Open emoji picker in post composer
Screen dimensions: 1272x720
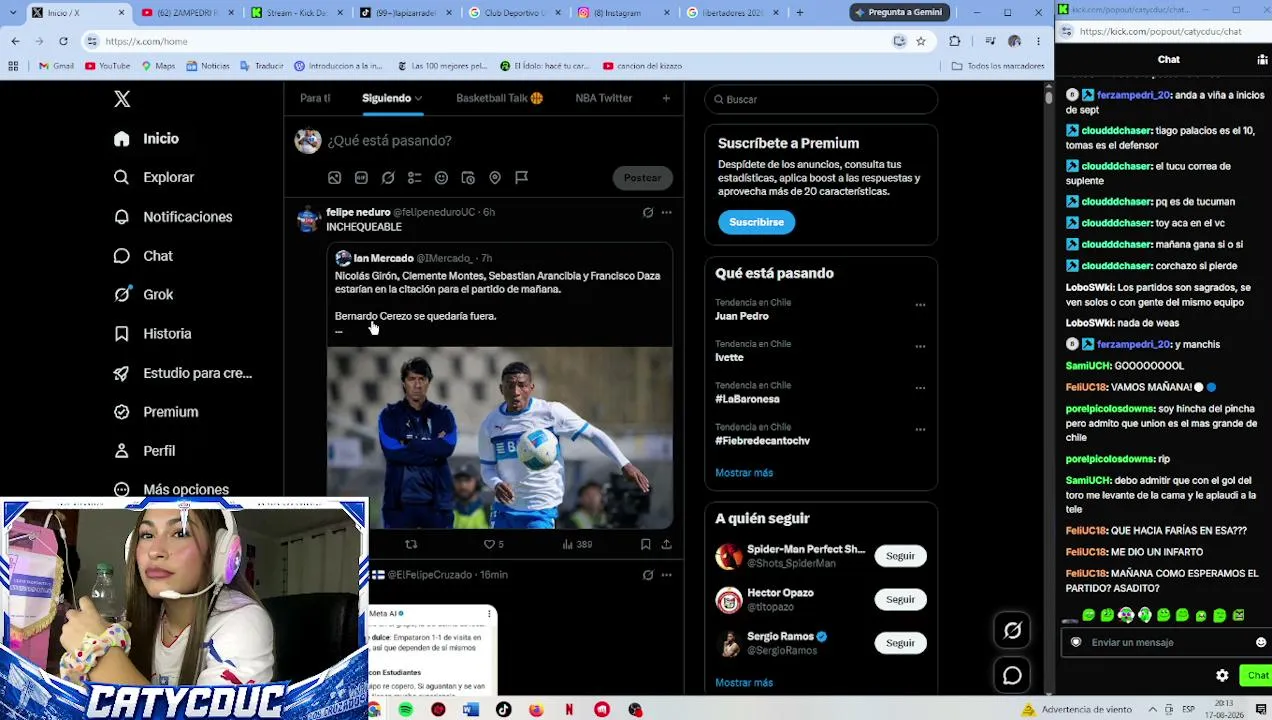441,178
